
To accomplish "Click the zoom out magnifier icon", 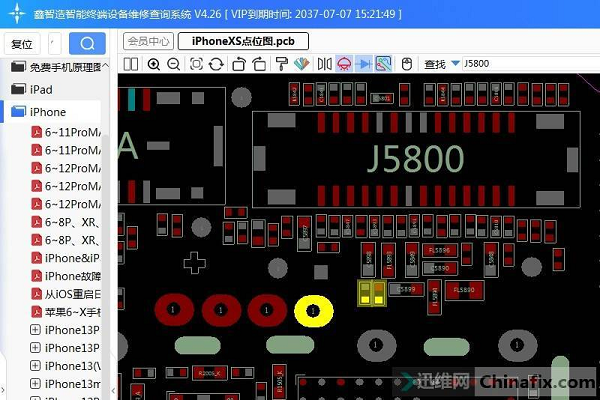I will pyautogui.click(x=173, y=64).
